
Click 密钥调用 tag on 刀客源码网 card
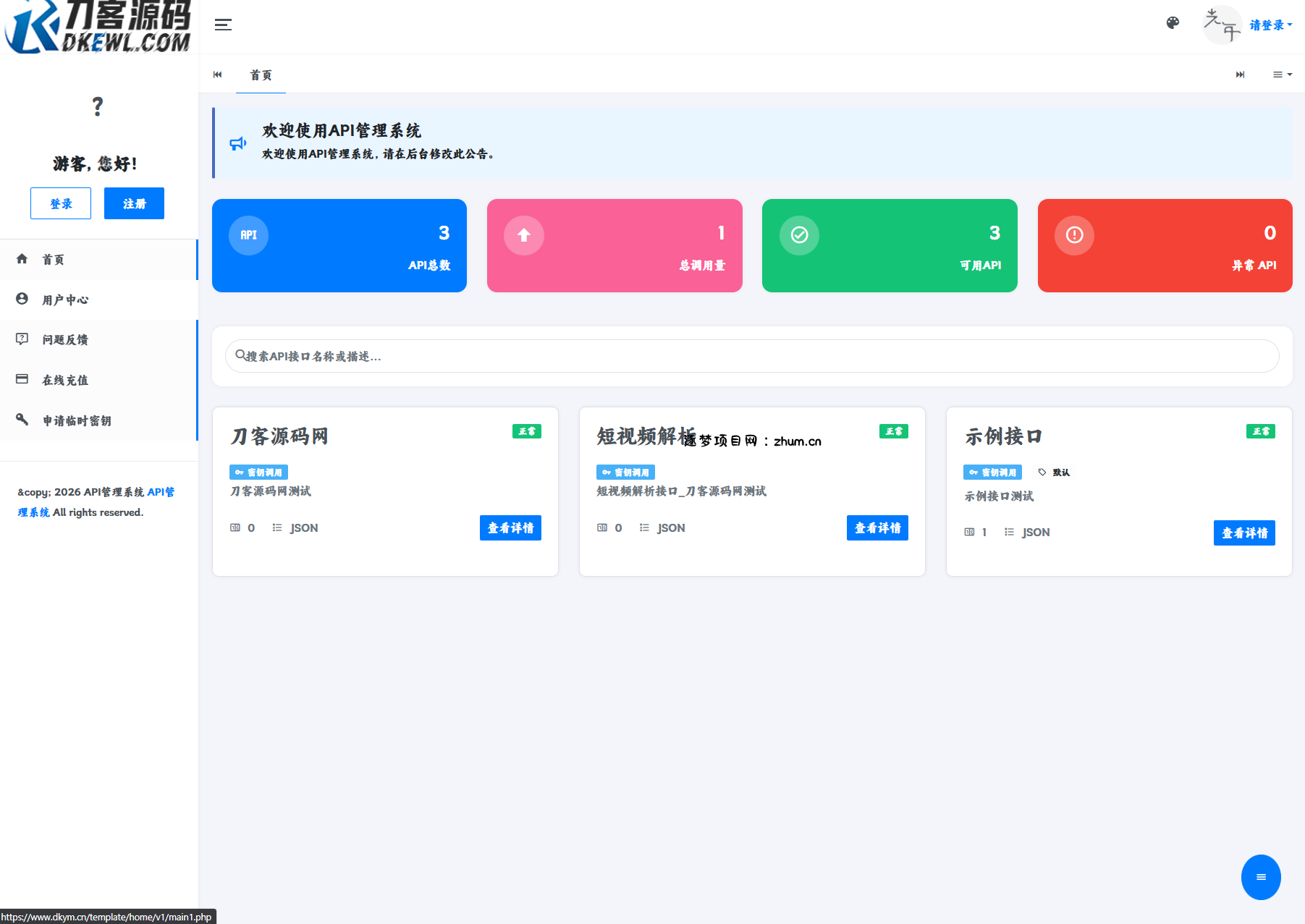coord(259,472)
